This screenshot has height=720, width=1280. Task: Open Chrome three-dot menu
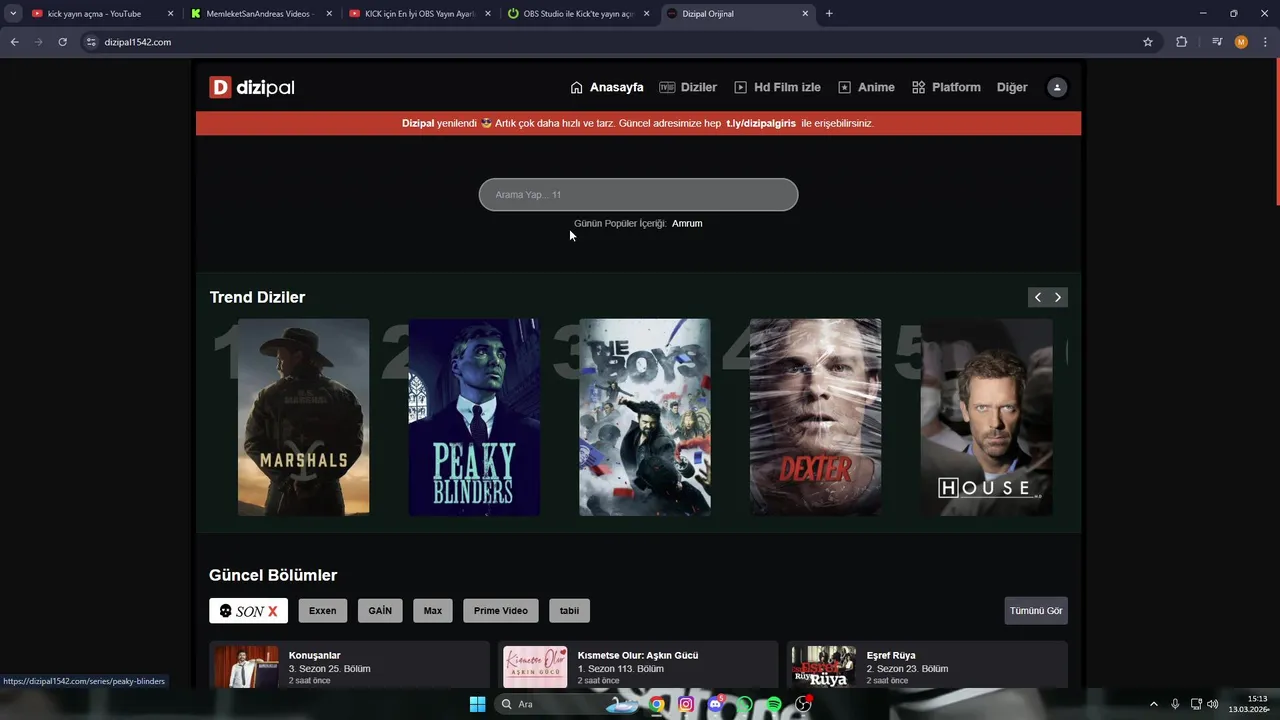pos(1265,42)
